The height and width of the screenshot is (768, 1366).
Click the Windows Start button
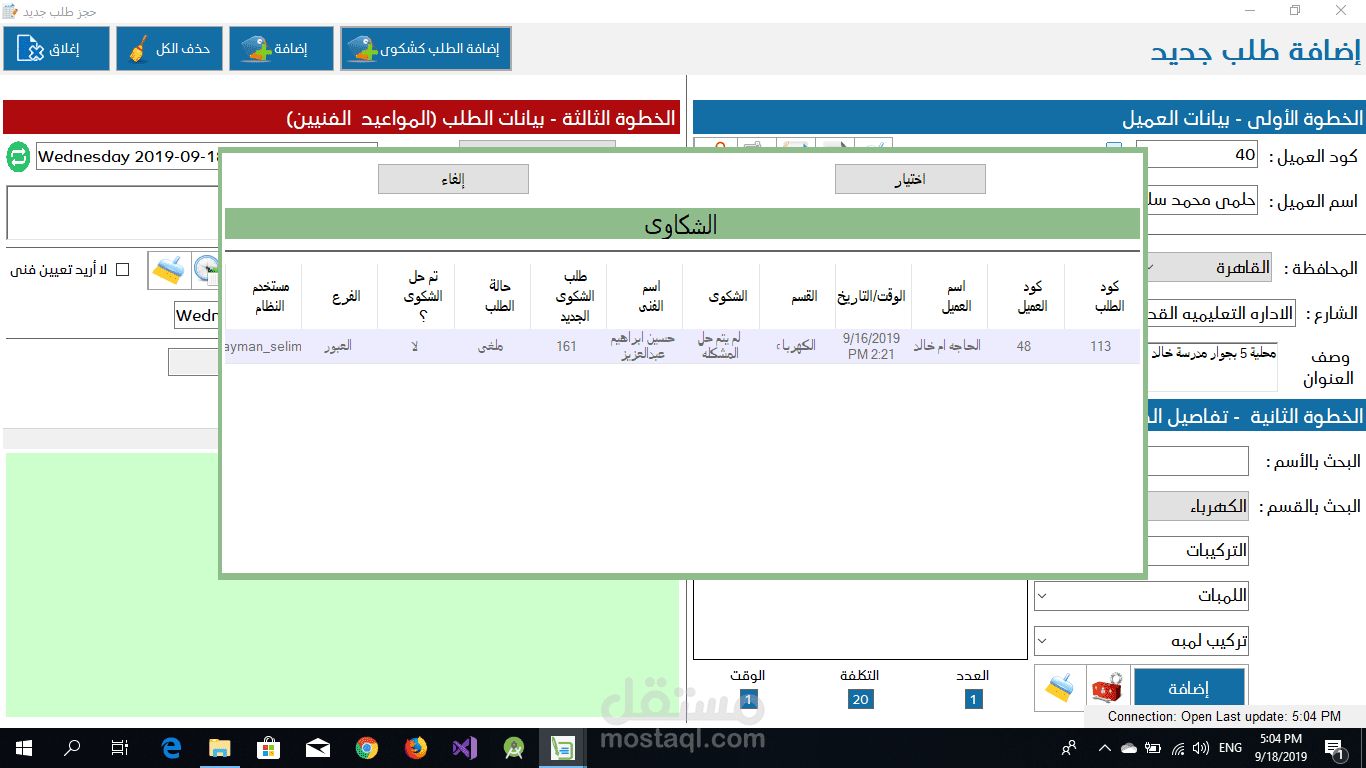point(24,748)
